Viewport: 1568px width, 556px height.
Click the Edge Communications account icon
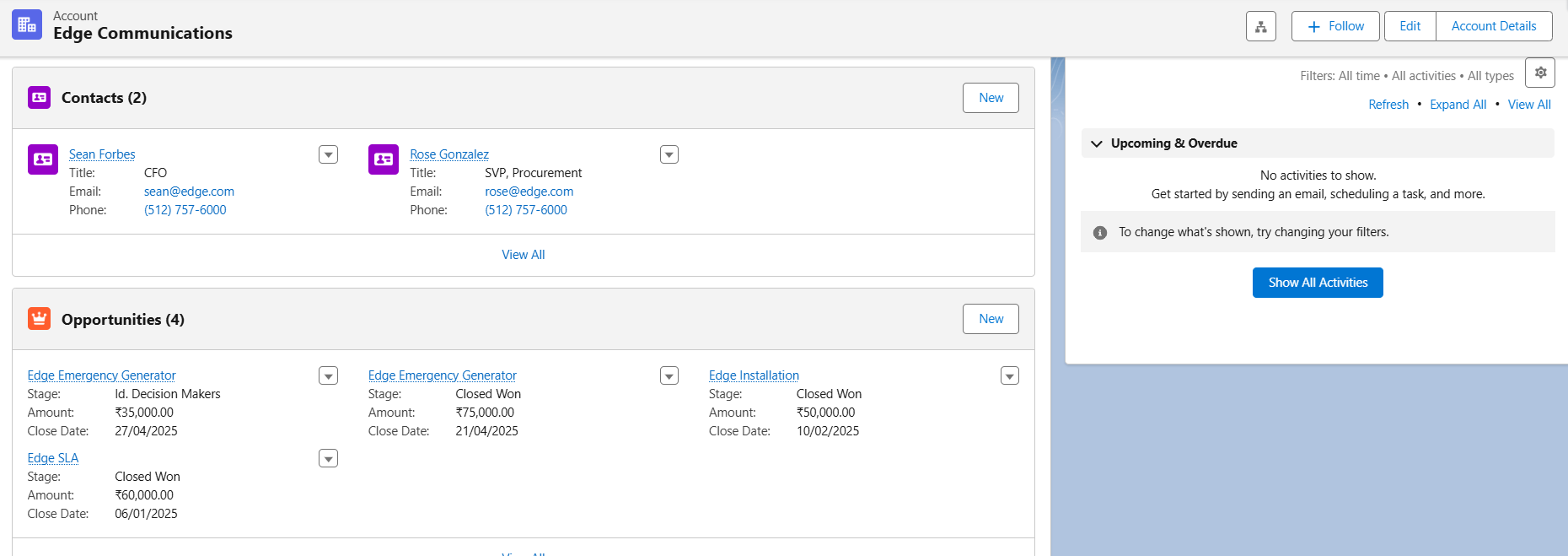27,25
